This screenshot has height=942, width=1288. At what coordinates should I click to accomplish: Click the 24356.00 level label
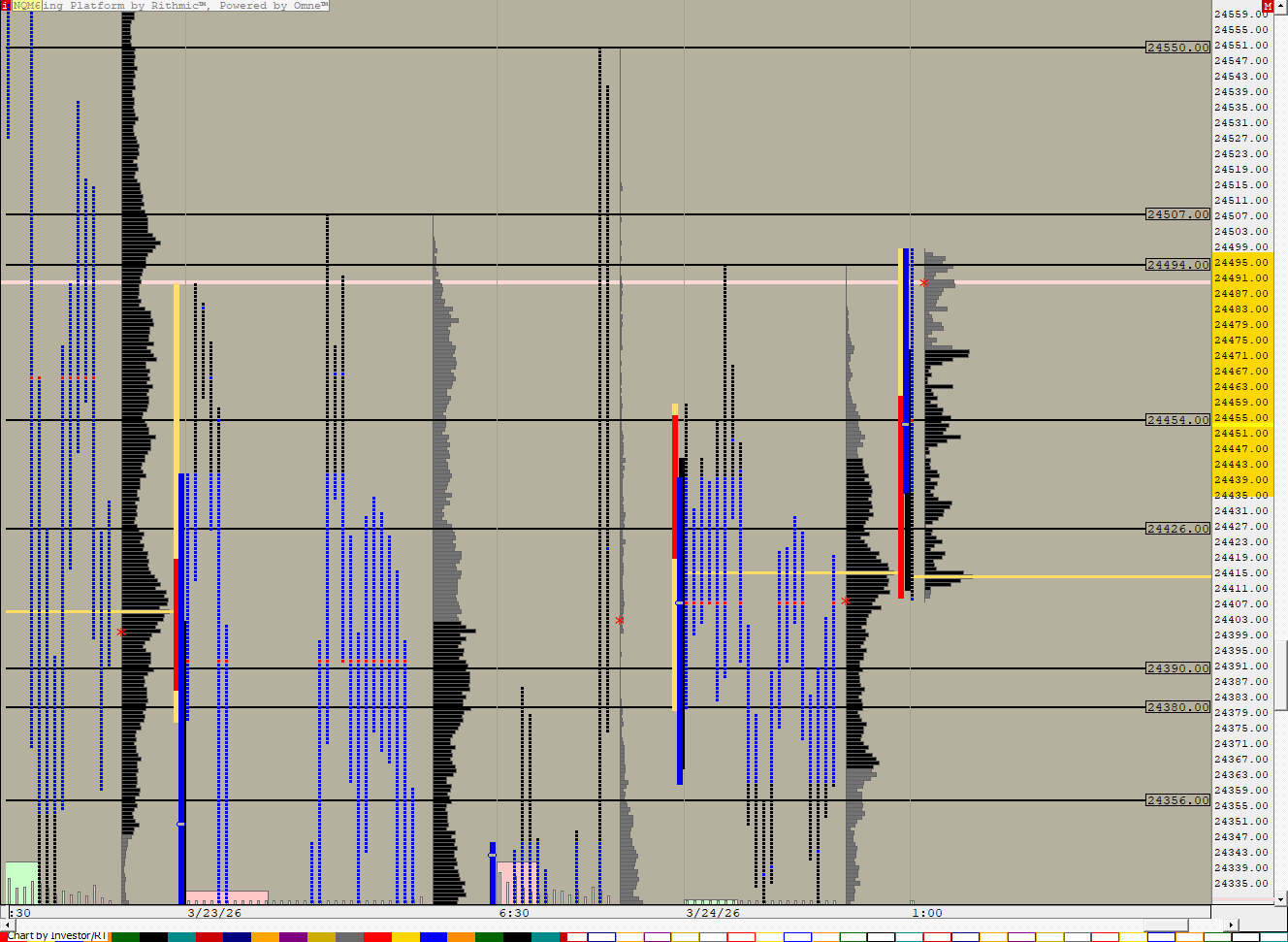[x=1177, y=800]
